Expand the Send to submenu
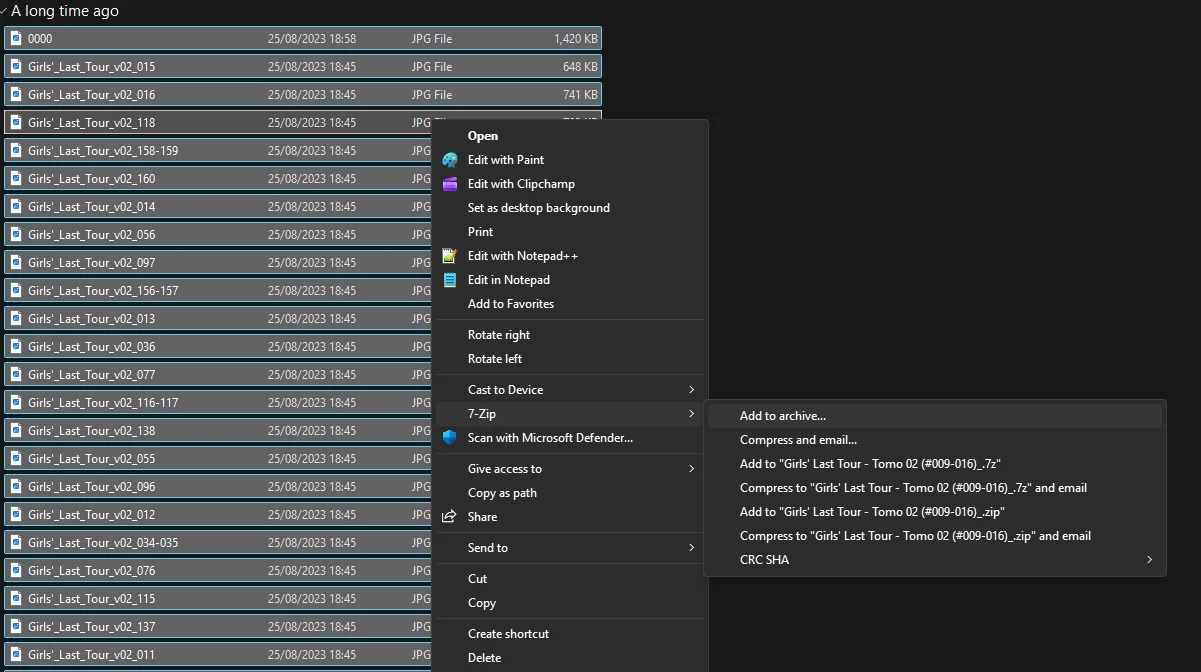Viewport: 1201px width, 672px height. (x=691, y=548)
